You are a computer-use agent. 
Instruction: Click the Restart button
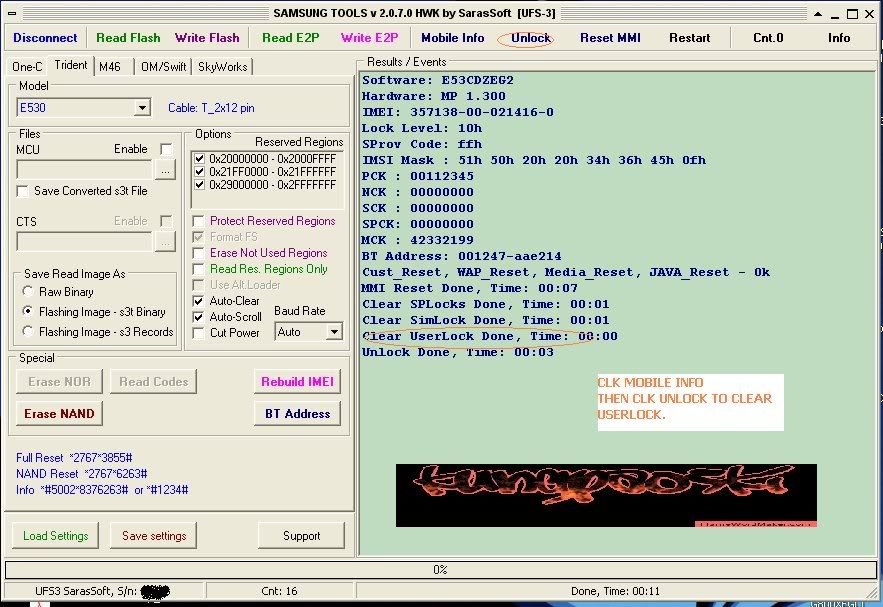coord(689,38)
